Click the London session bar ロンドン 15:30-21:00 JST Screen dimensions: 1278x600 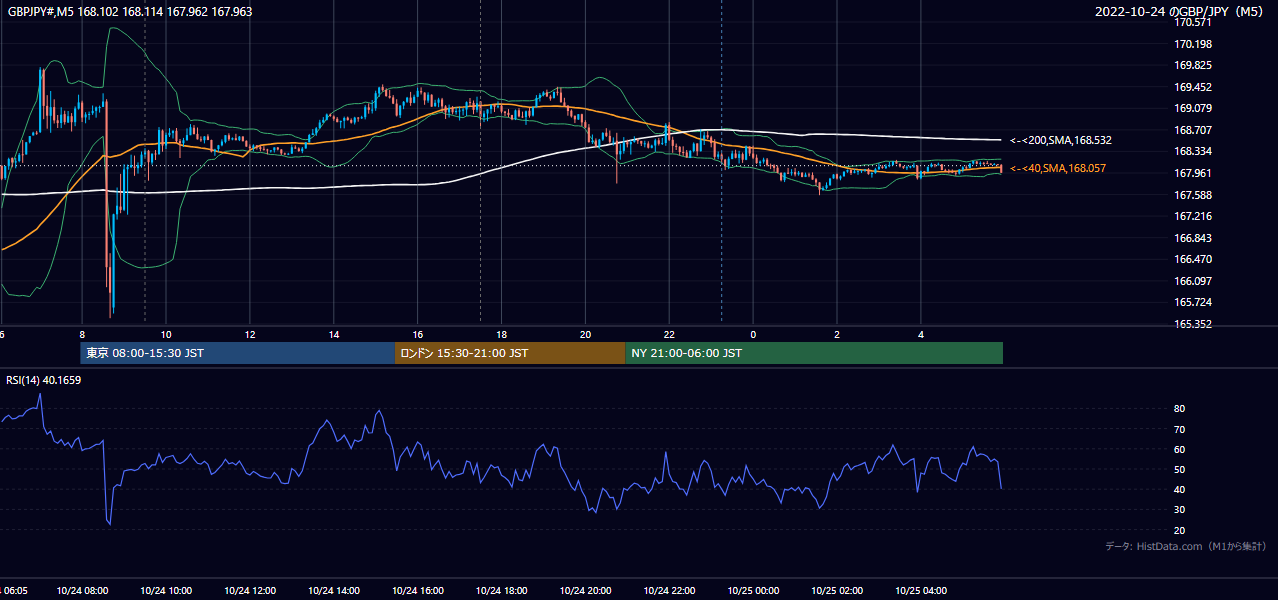coord(510,353)
